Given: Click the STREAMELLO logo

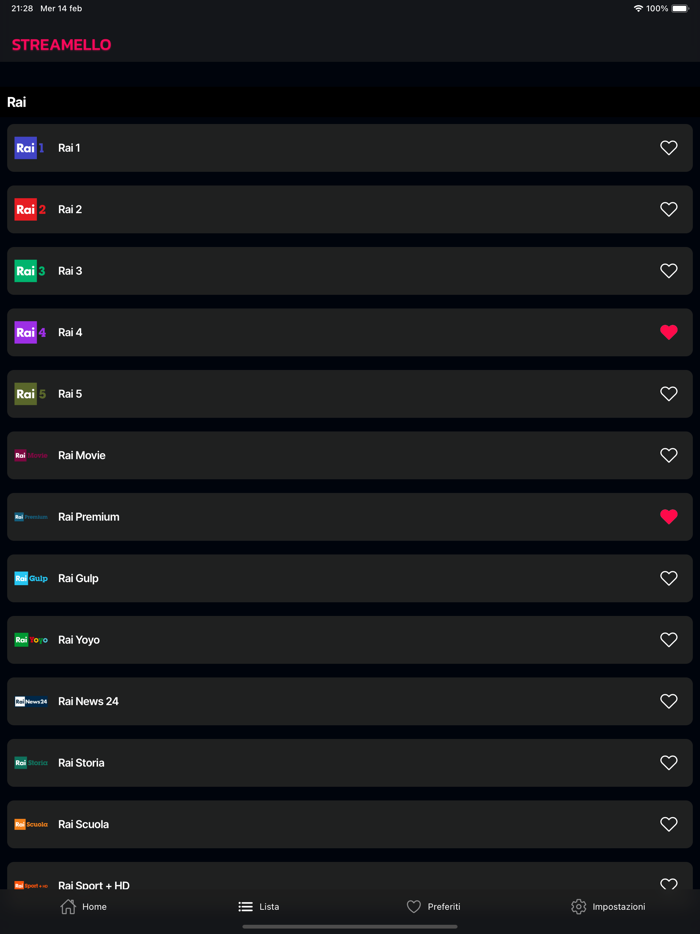Looking at the screenshot, I should 61,45.
